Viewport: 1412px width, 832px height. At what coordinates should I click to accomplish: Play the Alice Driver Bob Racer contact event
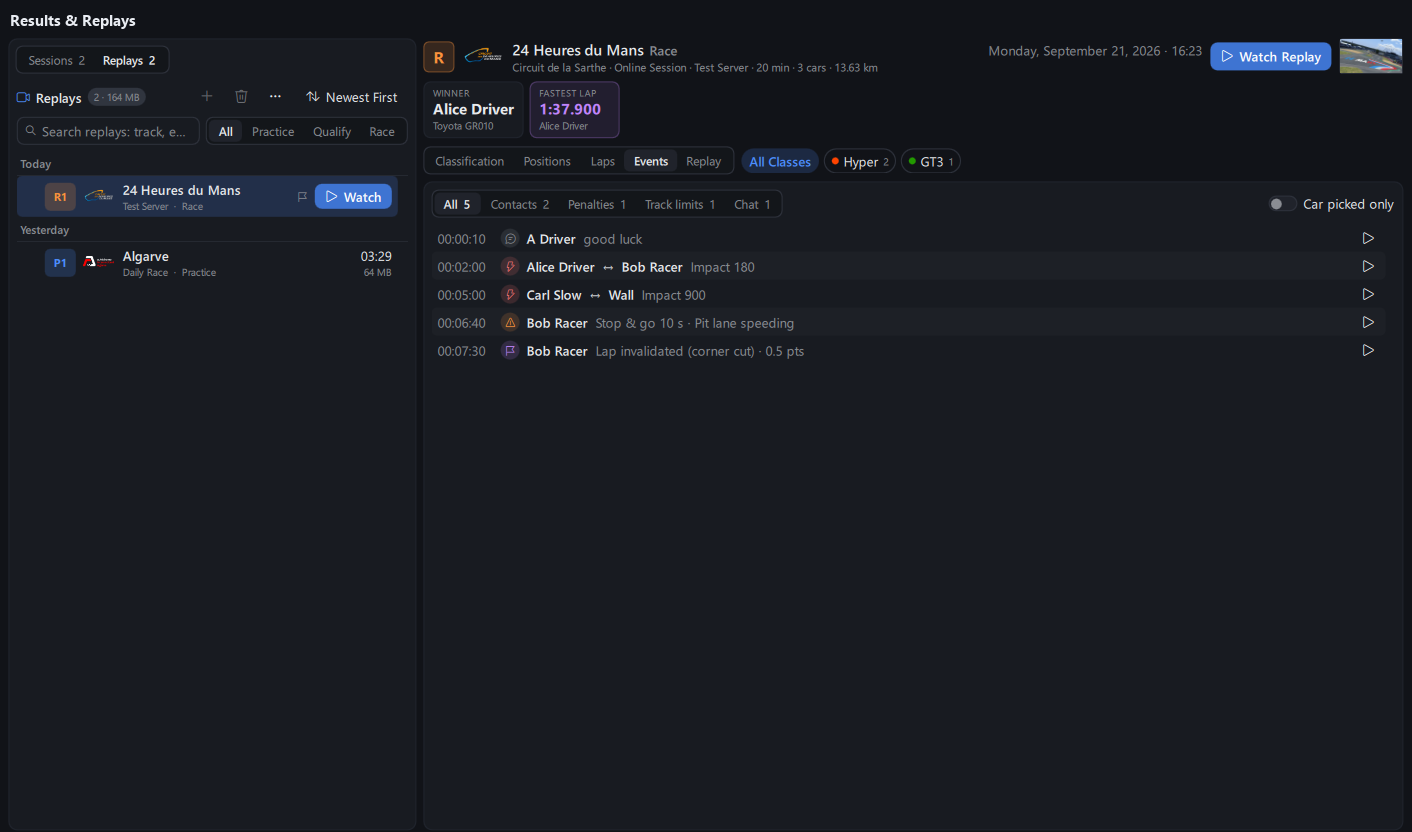click(1369, 267)
